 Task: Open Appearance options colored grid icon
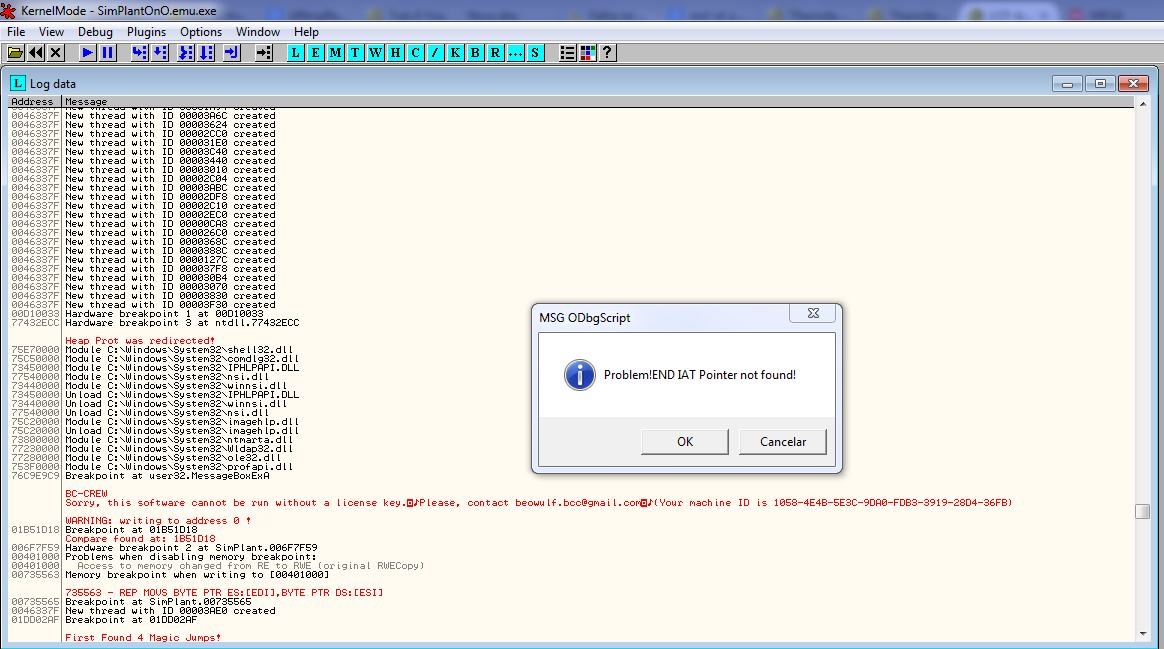(587, 53)
